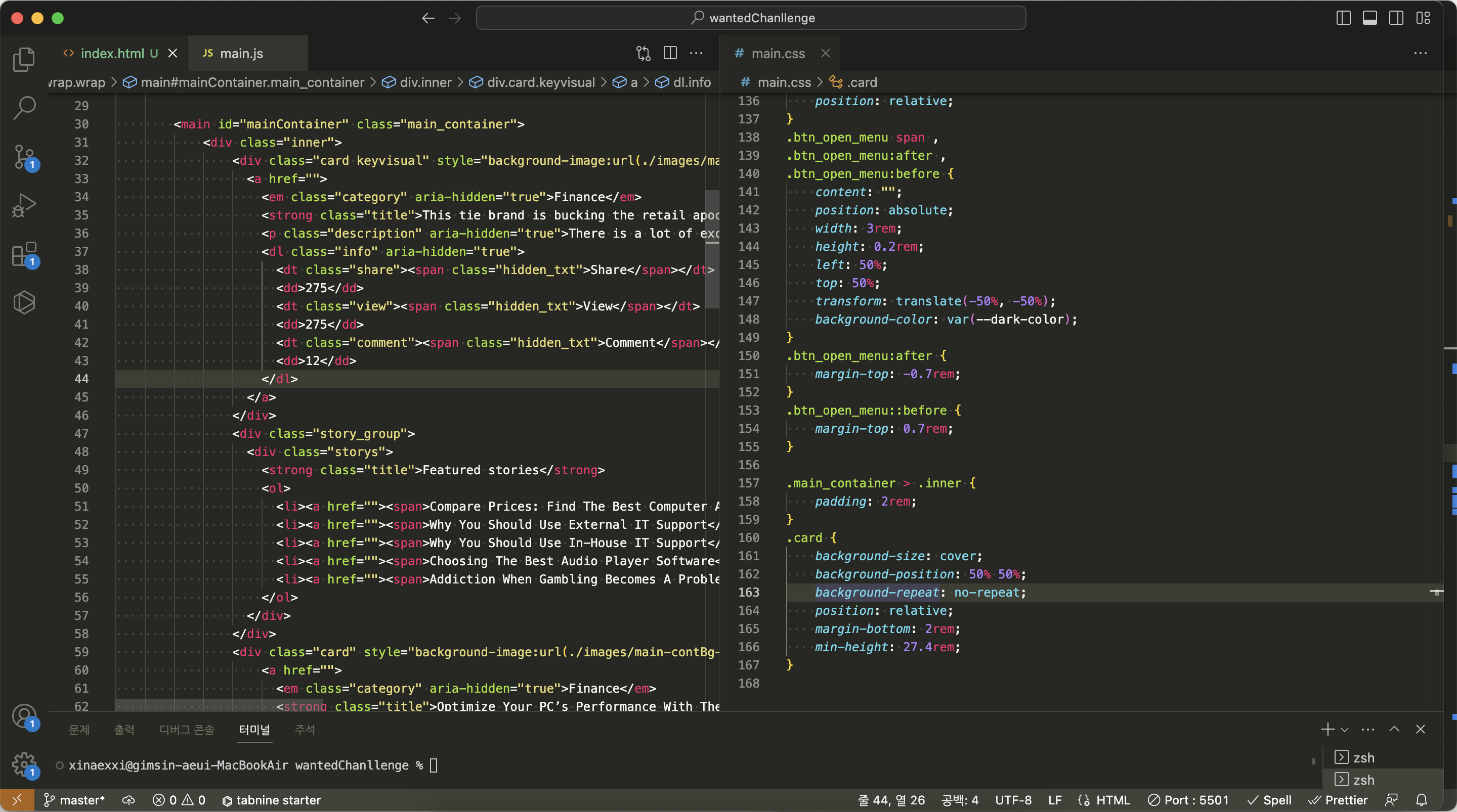This screenshot has width=1457, height=812.
Task: Open the Customize Layout button
Action: [x=1423, y=18]
